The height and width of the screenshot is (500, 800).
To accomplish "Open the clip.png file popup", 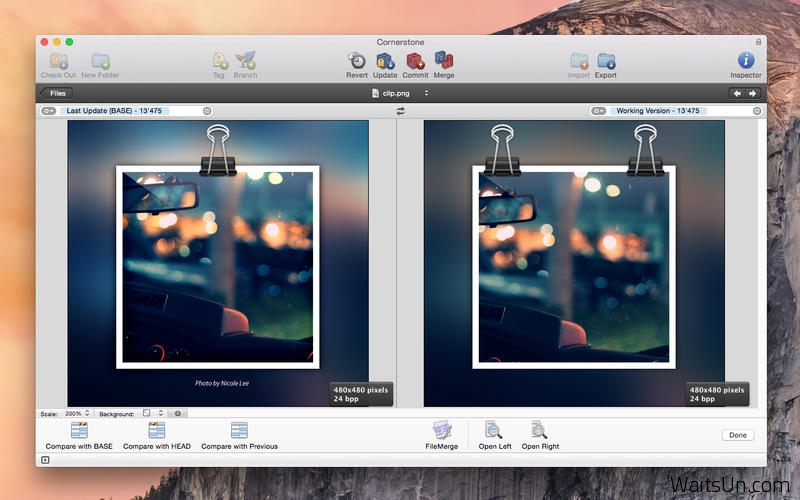I will click(x=401, y=93).
